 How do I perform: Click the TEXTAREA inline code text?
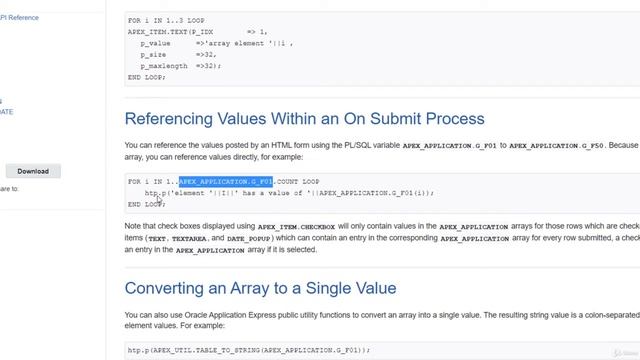tap(189, 238)
